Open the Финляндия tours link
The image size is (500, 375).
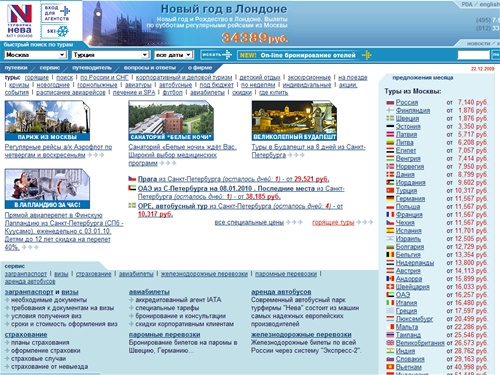pos(413,110)
